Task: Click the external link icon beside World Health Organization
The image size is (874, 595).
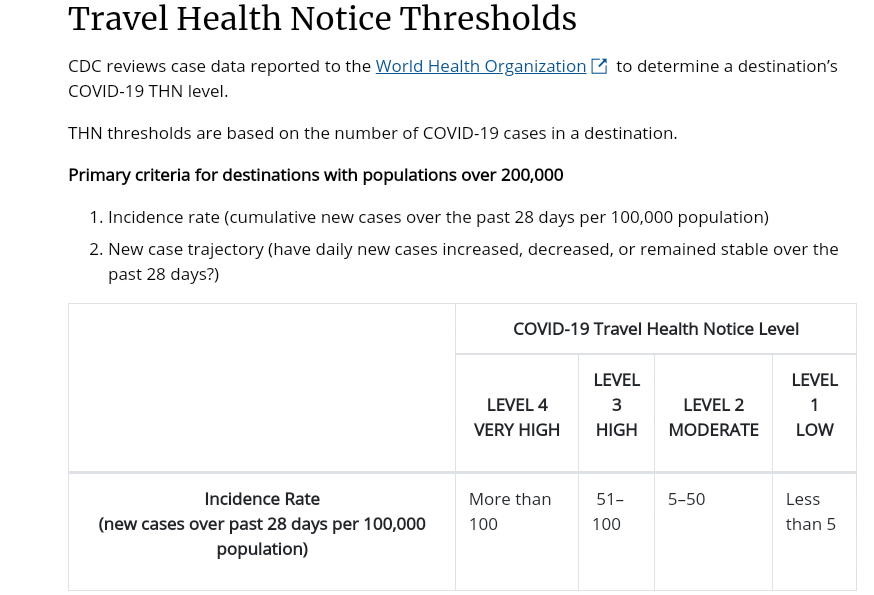Action: [x=599, y=66]
